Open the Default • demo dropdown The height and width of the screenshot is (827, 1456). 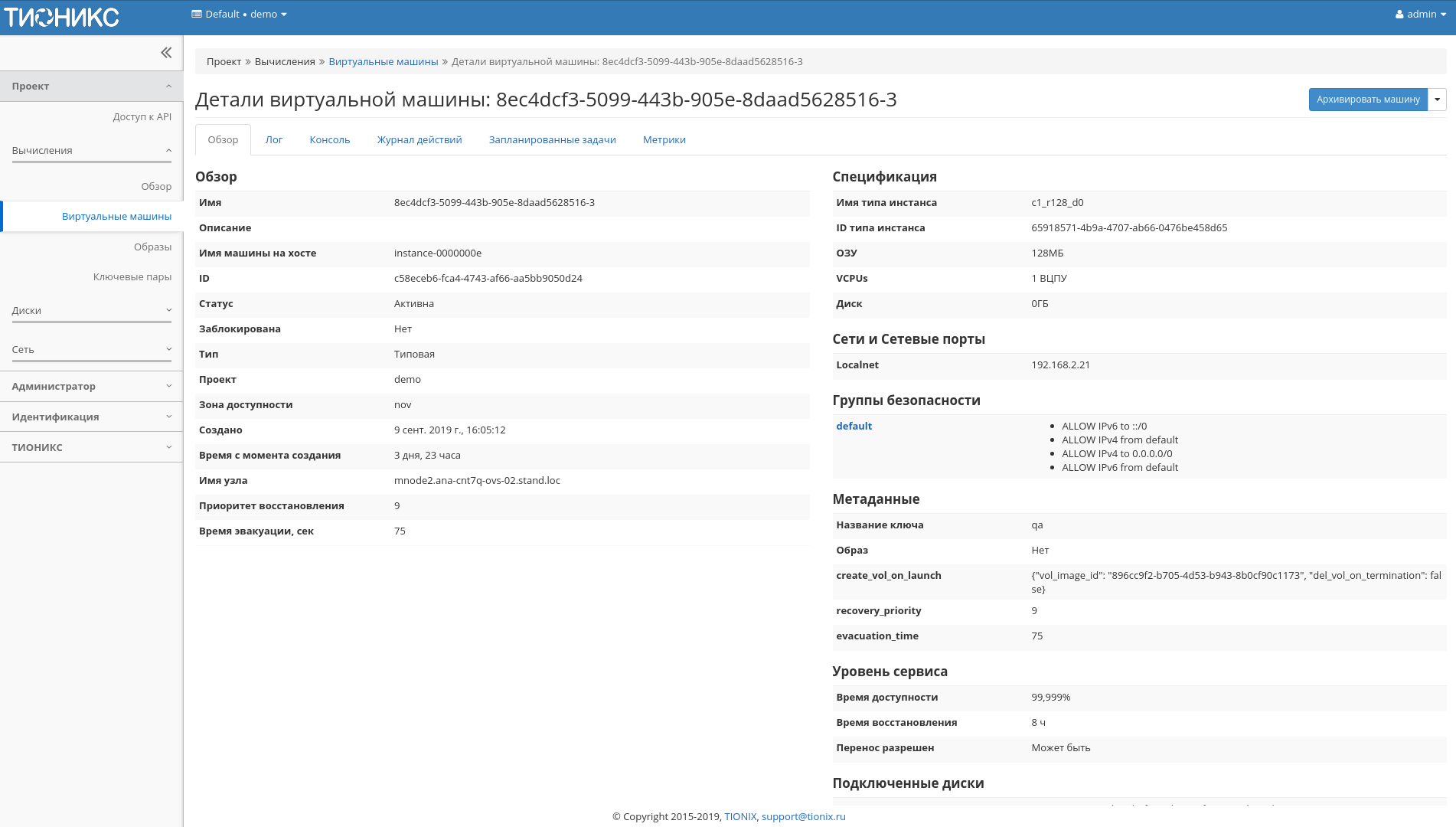click(x=239, y=14)
